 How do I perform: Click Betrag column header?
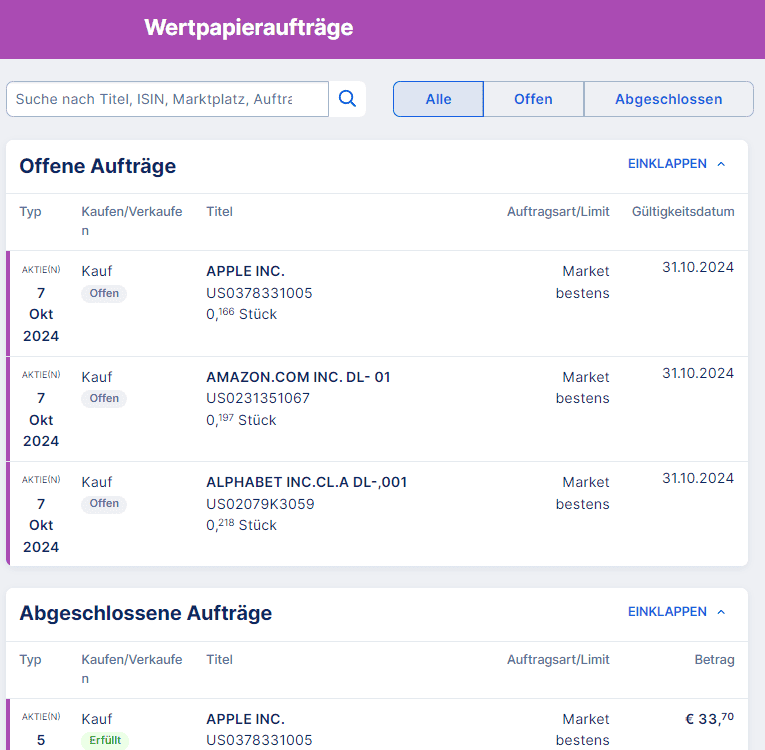tap(714, 660)
